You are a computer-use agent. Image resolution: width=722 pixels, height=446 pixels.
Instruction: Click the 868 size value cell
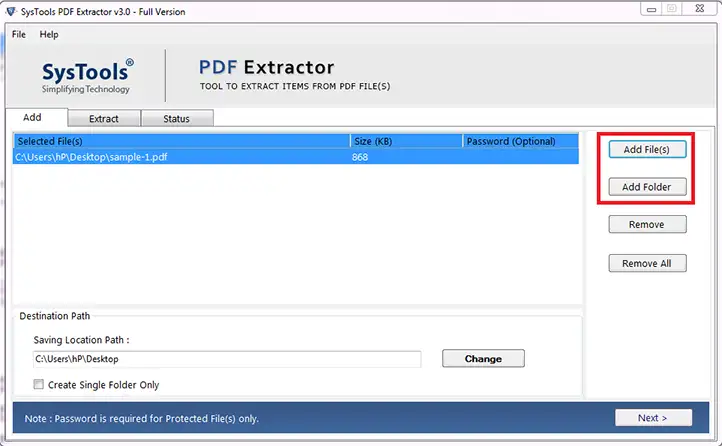(360, 157)
